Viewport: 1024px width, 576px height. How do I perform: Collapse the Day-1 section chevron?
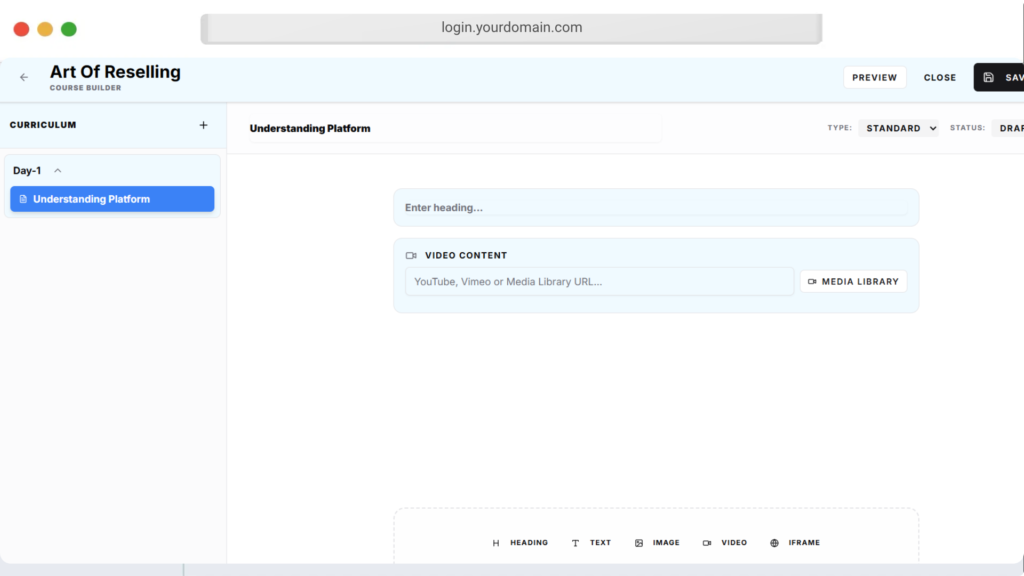click(x=58, y=171)
